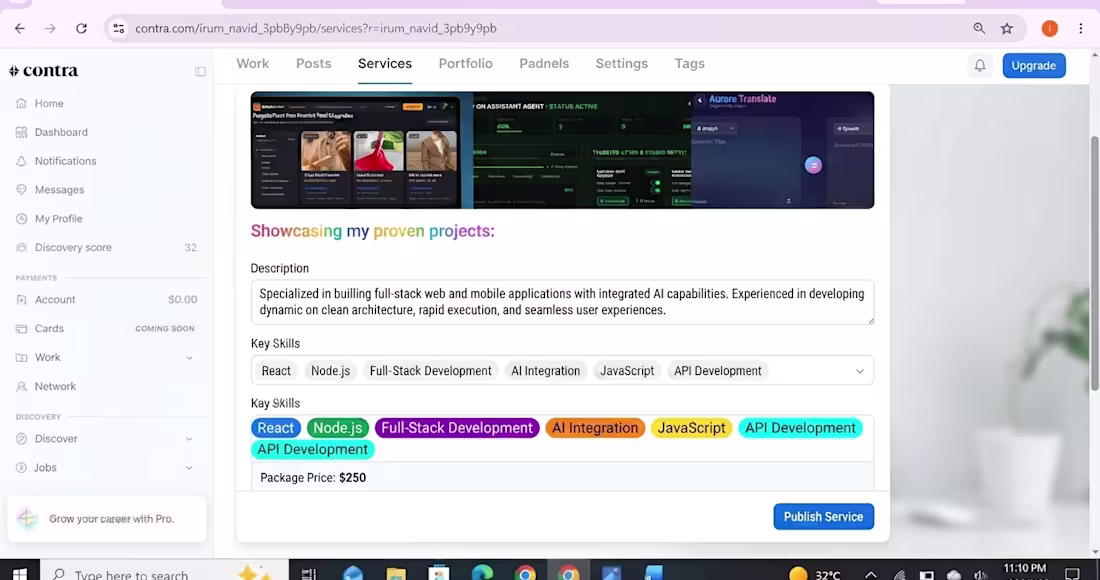
Task: Open the Settings tab
Action: [622, 64]
